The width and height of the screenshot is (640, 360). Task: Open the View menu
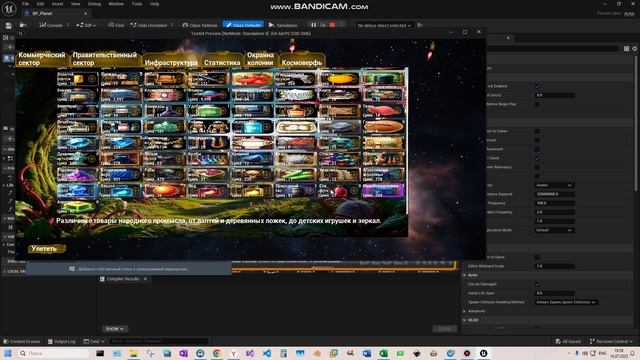76,4
